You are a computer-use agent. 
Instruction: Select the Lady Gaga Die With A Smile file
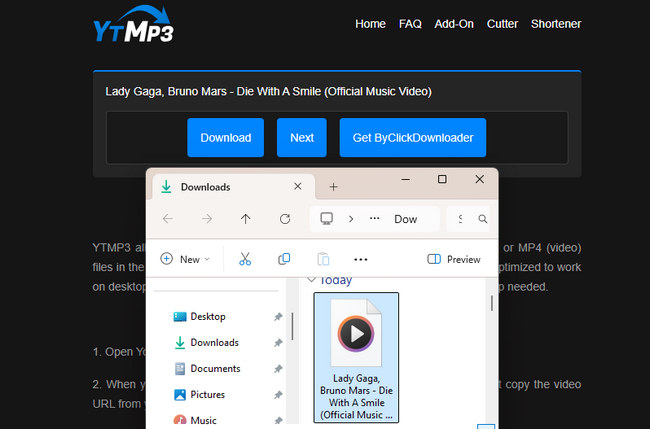point(356,357)
